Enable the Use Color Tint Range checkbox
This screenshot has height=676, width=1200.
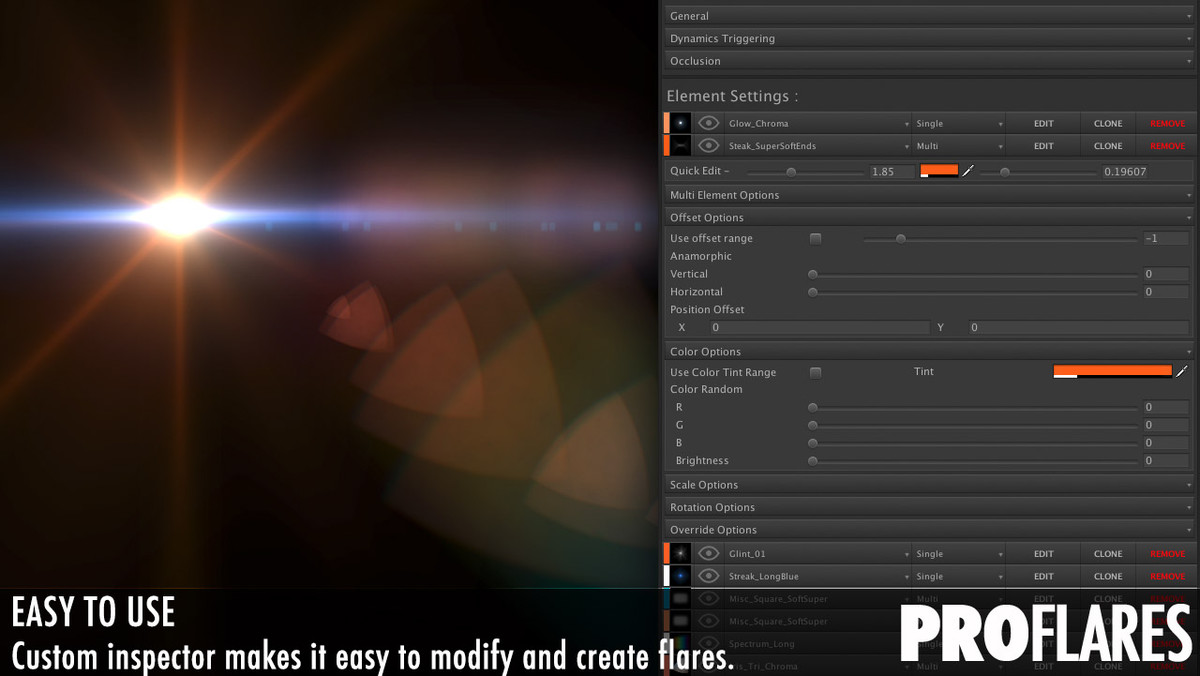click(815, 372)
